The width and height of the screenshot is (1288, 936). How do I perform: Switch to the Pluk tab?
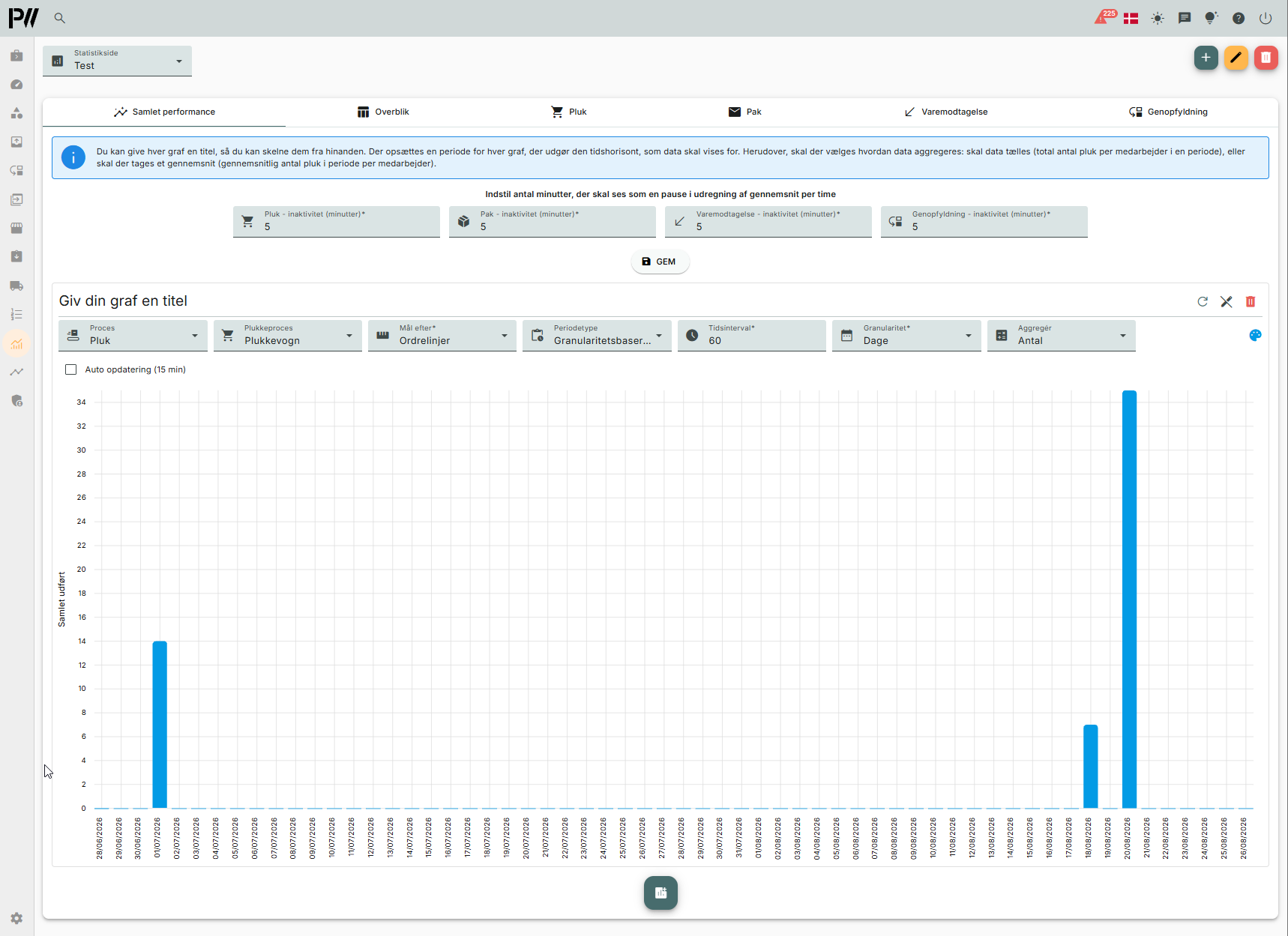point(569,112)
